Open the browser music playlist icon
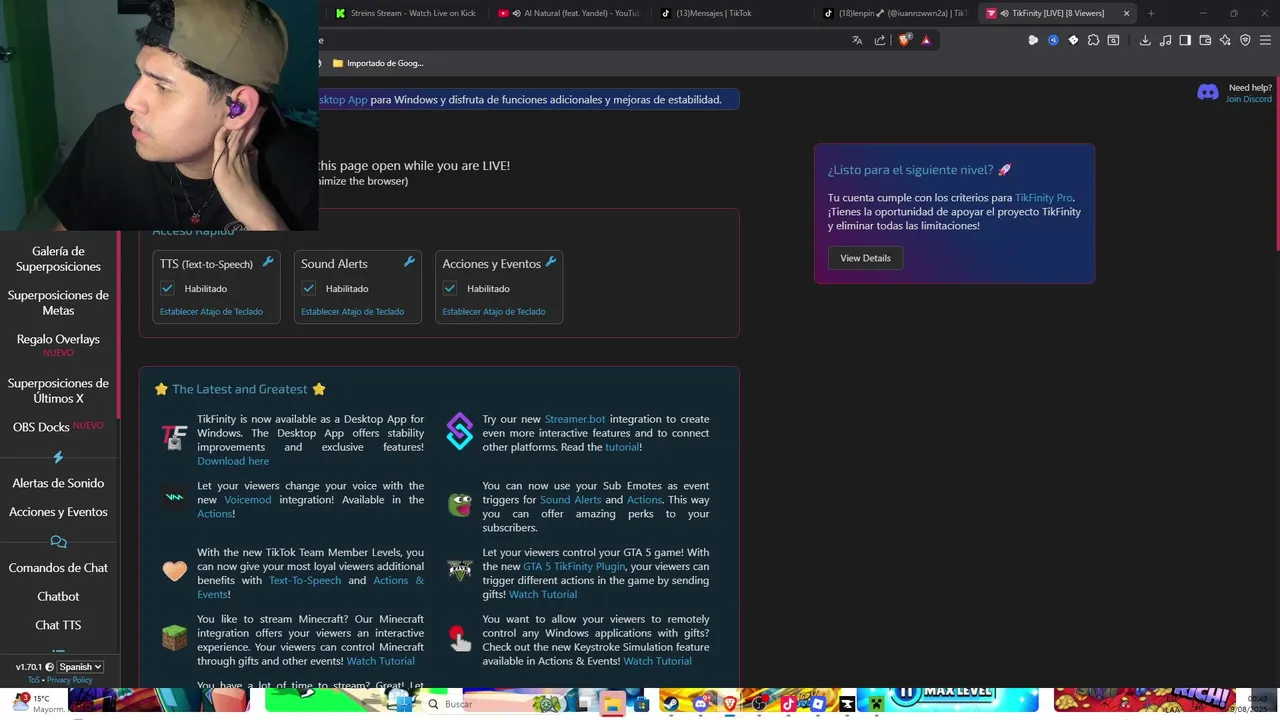This screenshot has width=1280, height=720. tap(1165, 40)
